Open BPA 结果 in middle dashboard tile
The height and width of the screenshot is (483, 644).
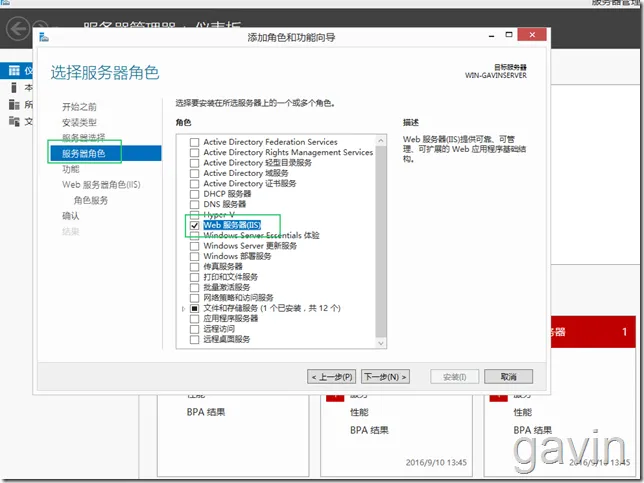tap(369, 430)
